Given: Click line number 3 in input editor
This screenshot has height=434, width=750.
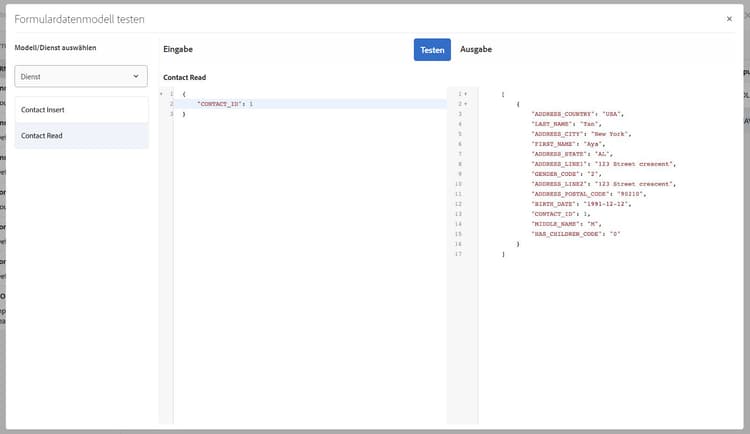Looking at the screenshot, I should point(171,114).
